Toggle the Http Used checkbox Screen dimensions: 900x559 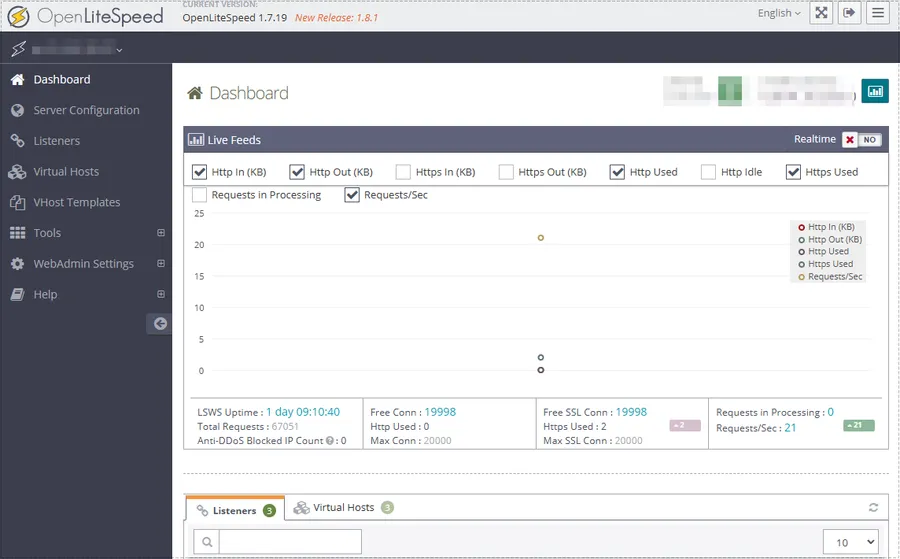coord(617,172)
